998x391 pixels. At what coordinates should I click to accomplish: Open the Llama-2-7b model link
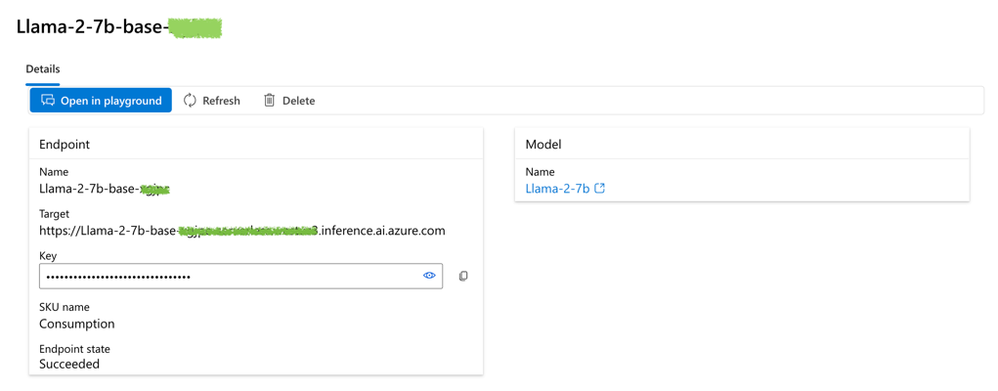click(x=558, y=188)
